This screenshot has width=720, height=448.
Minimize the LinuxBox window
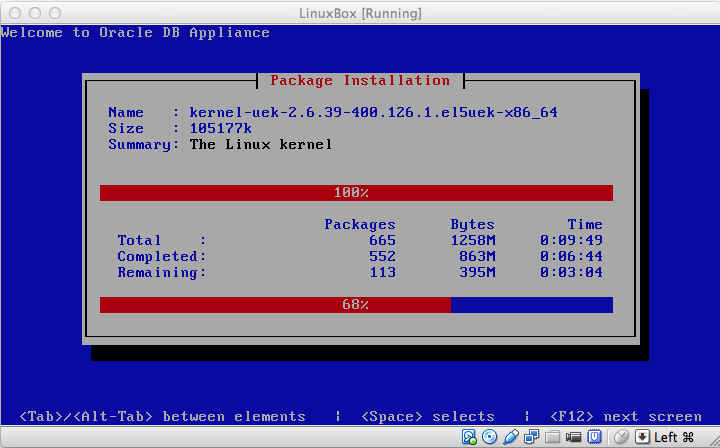[x=35, y=13]
